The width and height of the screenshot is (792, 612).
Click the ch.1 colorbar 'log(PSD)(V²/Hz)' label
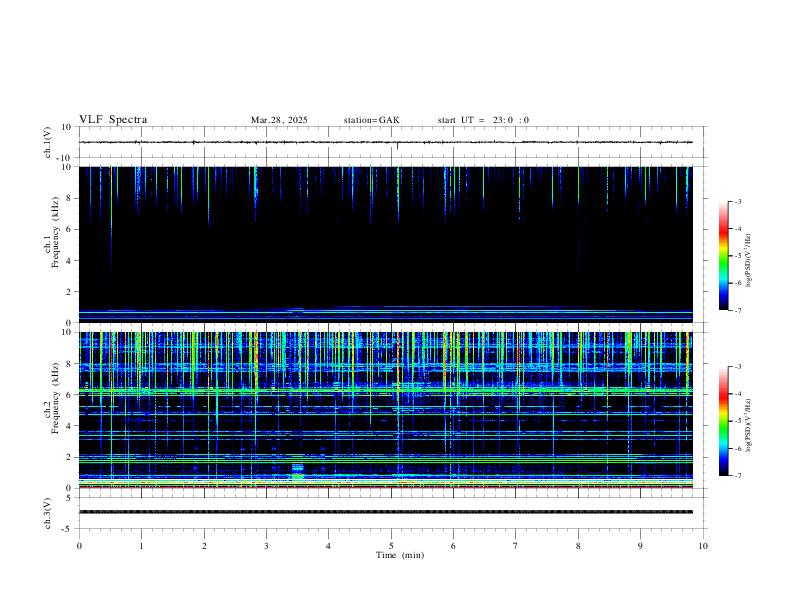coord(748,260)
